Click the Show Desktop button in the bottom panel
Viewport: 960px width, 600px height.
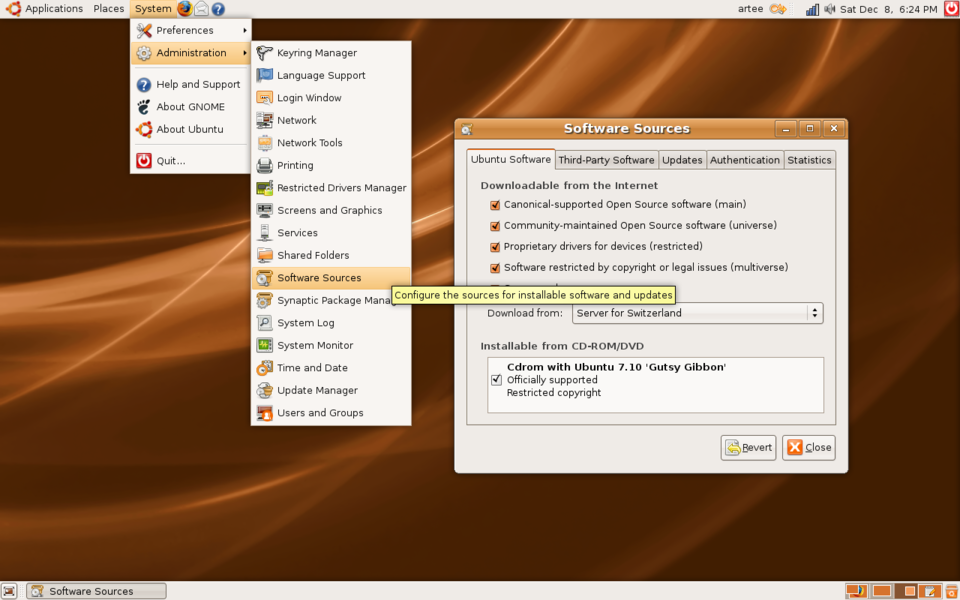(9, 591)
